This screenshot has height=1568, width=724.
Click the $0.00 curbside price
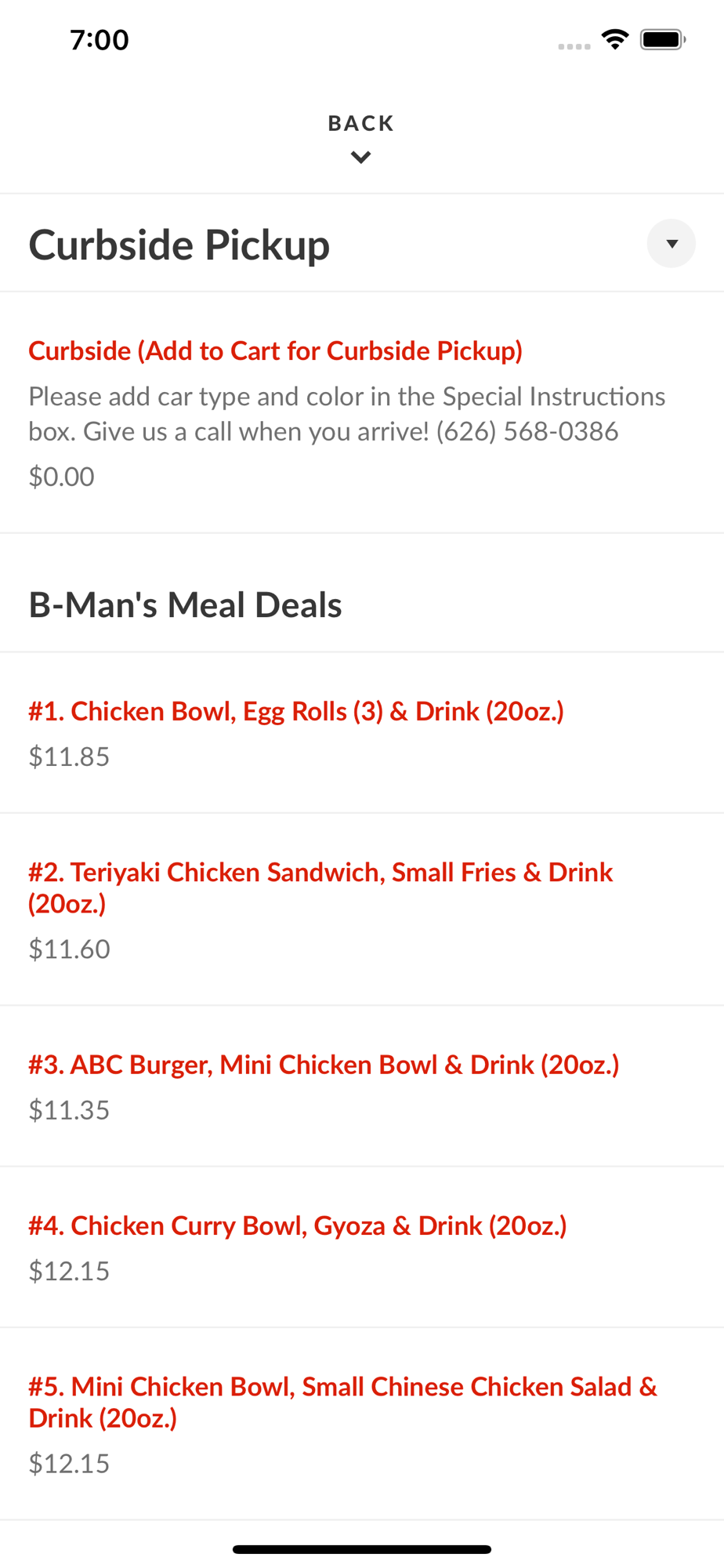62,477
